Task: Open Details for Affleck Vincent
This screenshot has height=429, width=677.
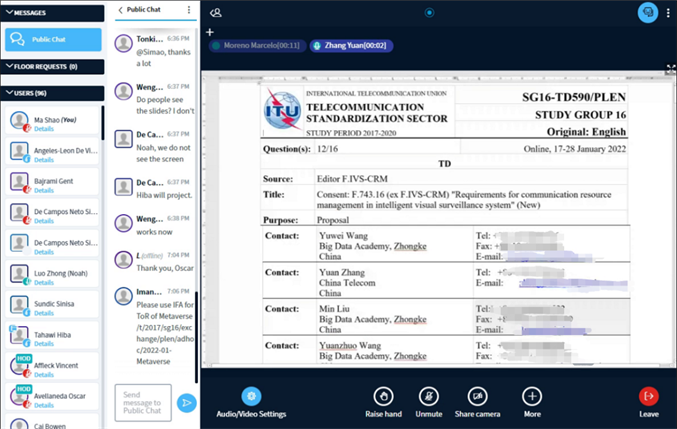Action: coord(44,375)
